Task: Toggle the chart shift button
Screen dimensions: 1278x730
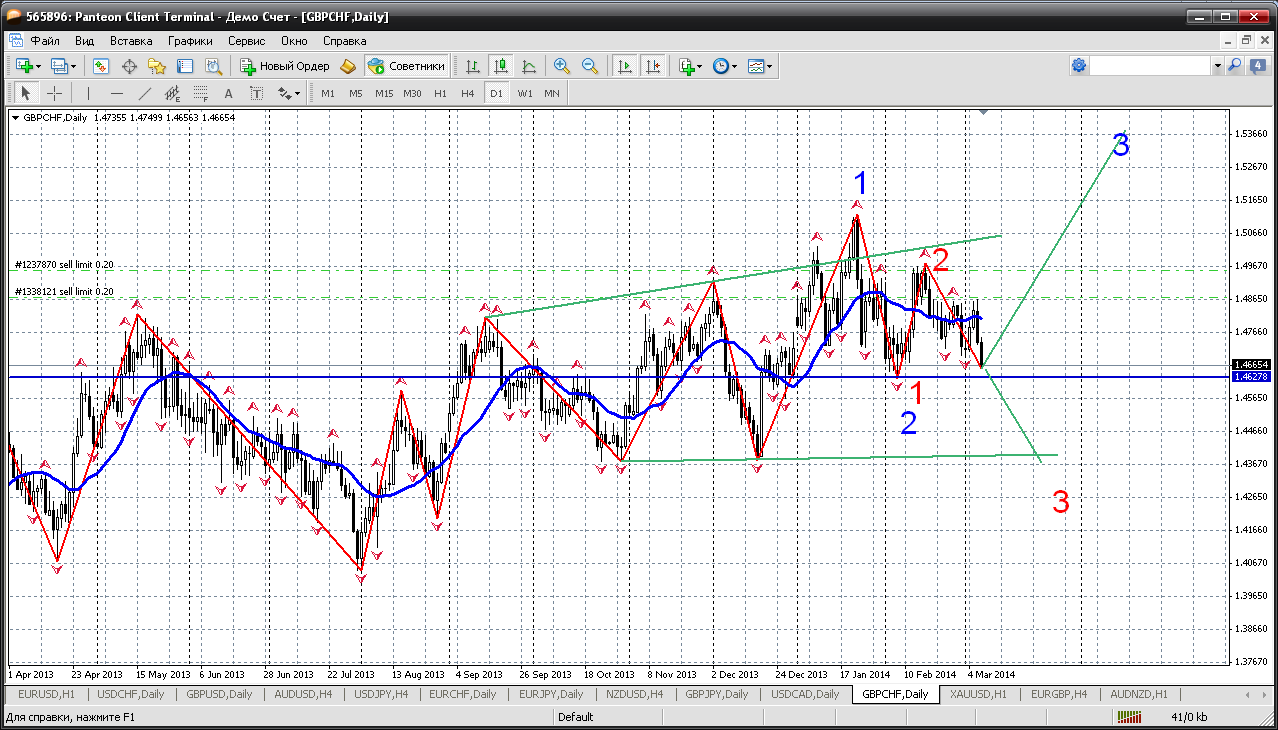Action: pos(653,66)
